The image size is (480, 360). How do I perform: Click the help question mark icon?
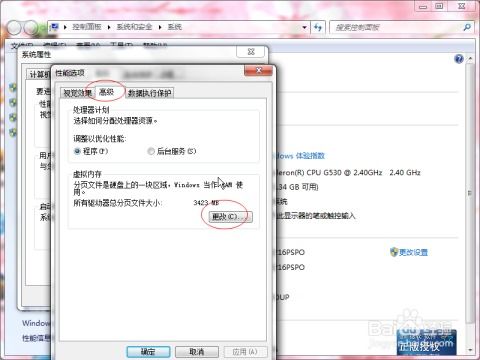[459, 59]
